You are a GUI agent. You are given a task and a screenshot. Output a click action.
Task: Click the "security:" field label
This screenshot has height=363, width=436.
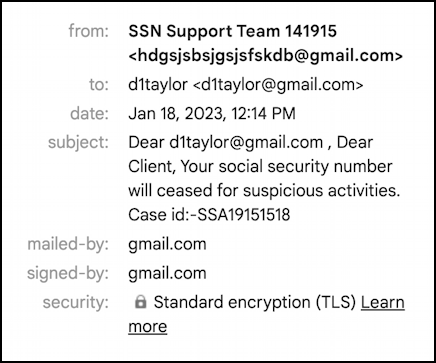click(x=76, y=303)
